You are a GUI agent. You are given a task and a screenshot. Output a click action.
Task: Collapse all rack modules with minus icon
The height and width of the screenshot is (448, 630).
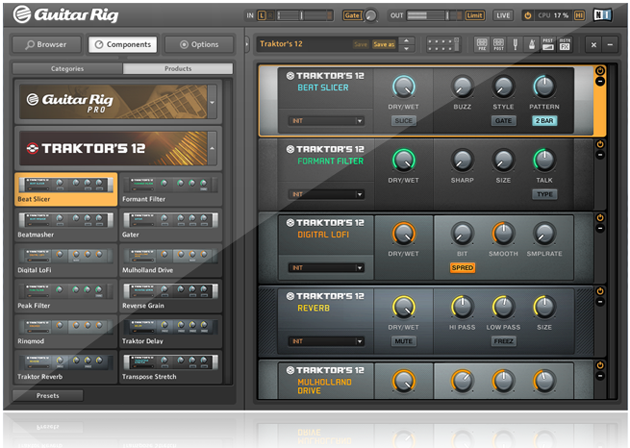tap(610, 45)
